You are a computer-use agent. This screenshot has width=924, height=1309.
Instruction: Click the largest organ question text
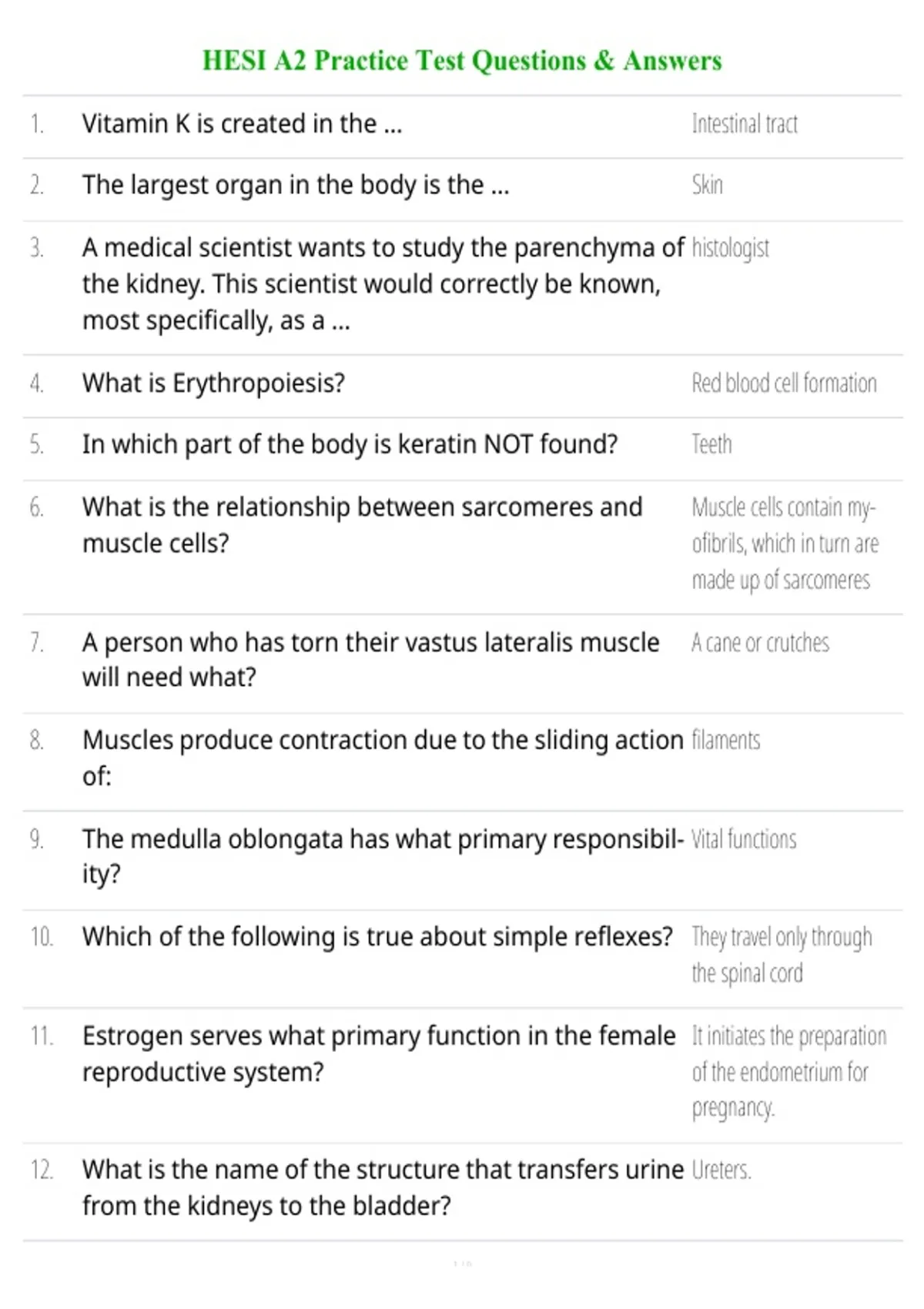(x=296, y=186)
